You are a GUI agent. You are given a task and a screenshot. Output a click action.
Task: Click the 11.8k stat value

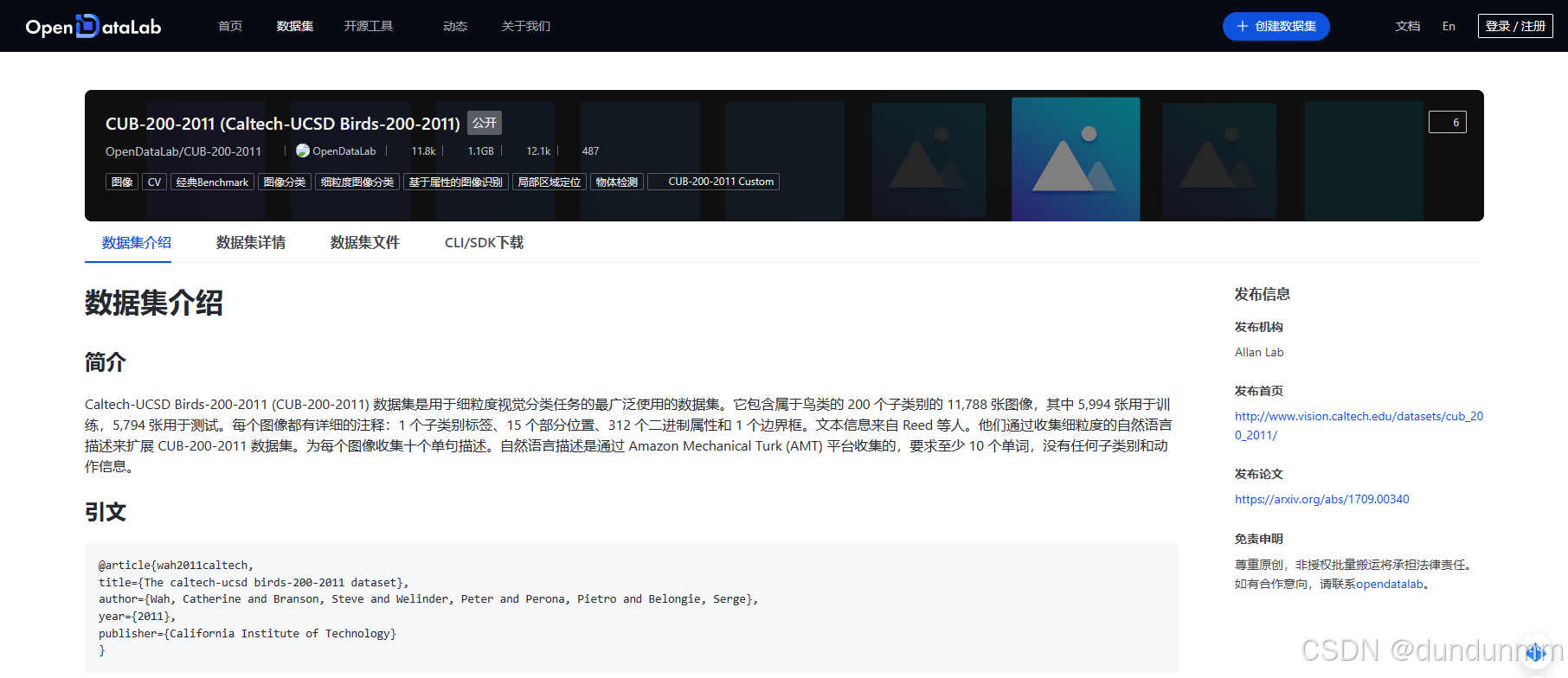(x=424, y=150)
